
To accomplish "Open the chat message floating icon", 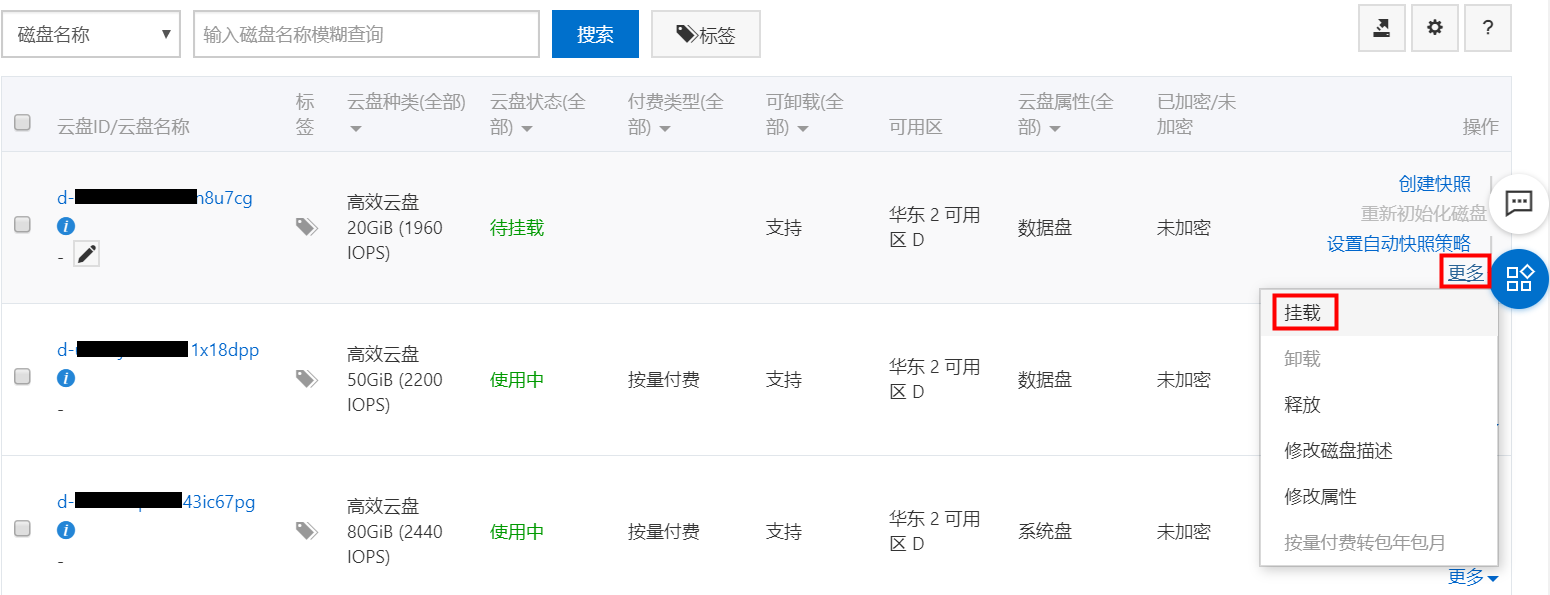I will (x=1519, y=203).
